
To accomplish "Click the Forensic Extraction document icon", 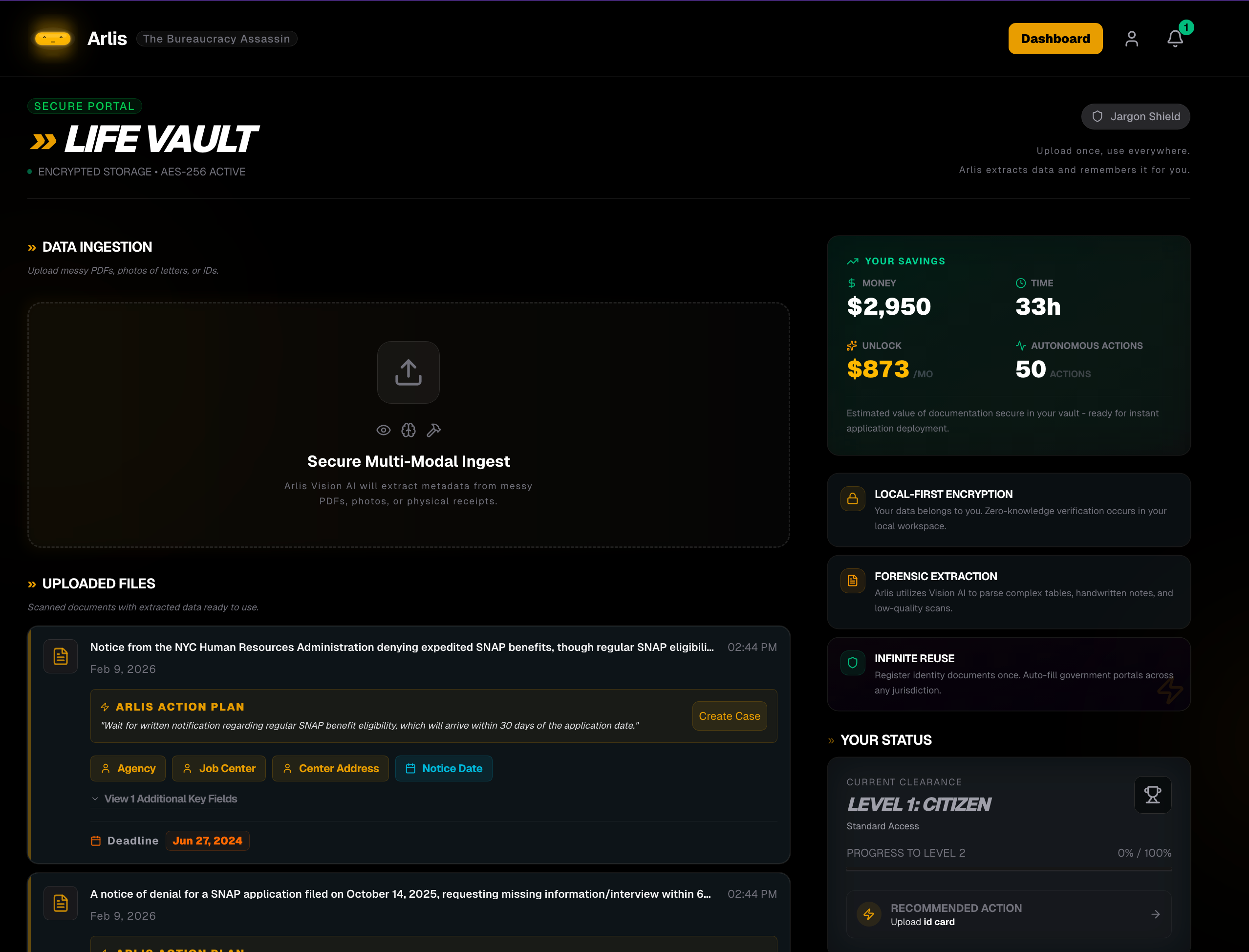I will tap(853, 581).
